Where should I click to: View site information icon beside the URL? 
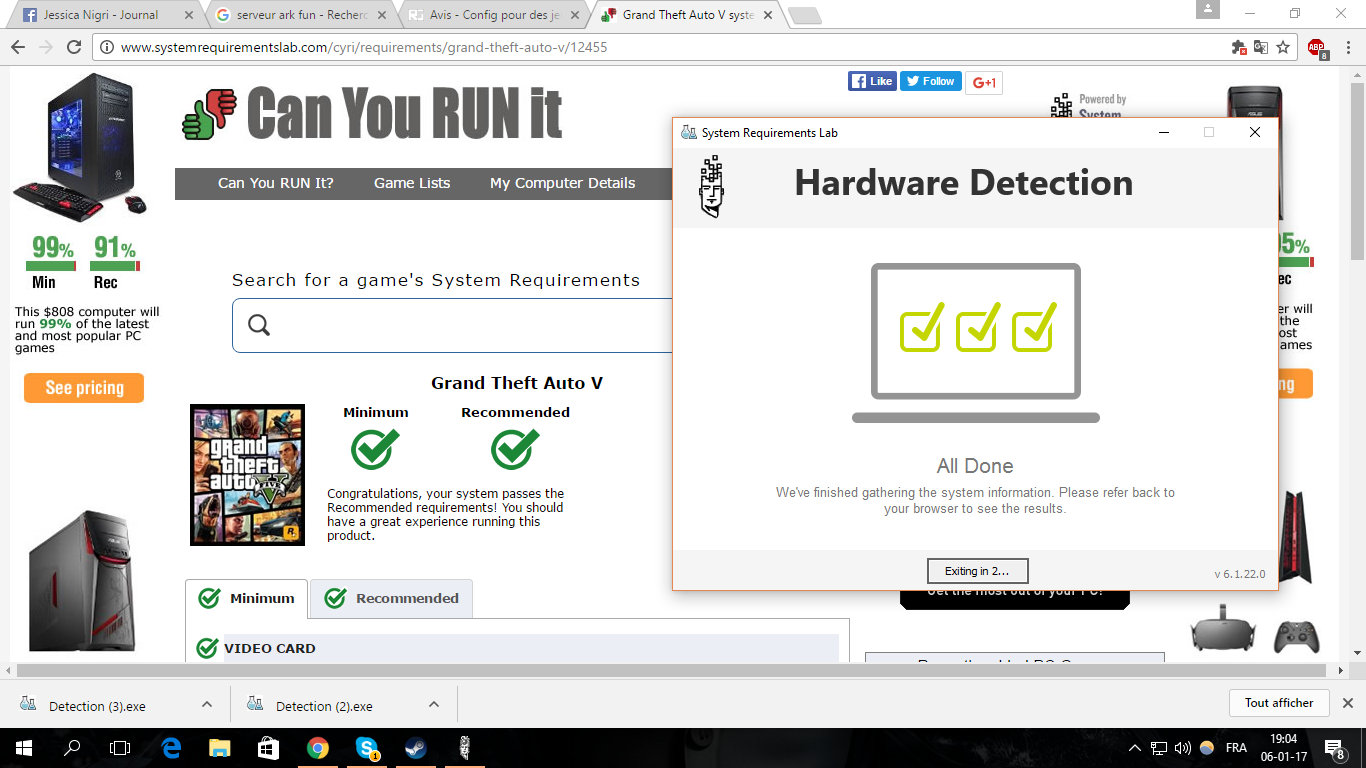[108, 47]
